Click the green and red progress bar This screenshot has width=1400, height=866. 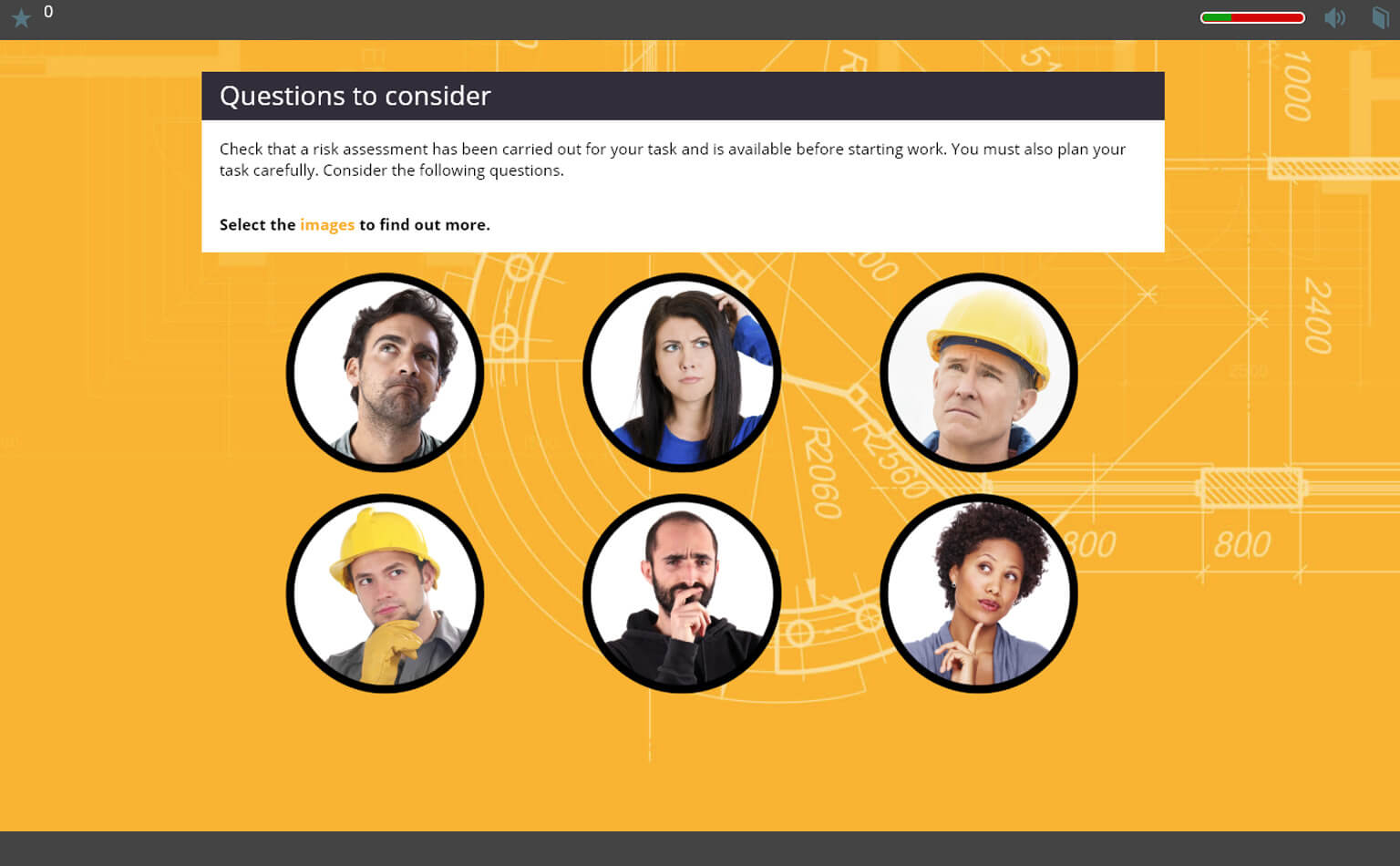pyautogui.click(x=1252, y=17)
